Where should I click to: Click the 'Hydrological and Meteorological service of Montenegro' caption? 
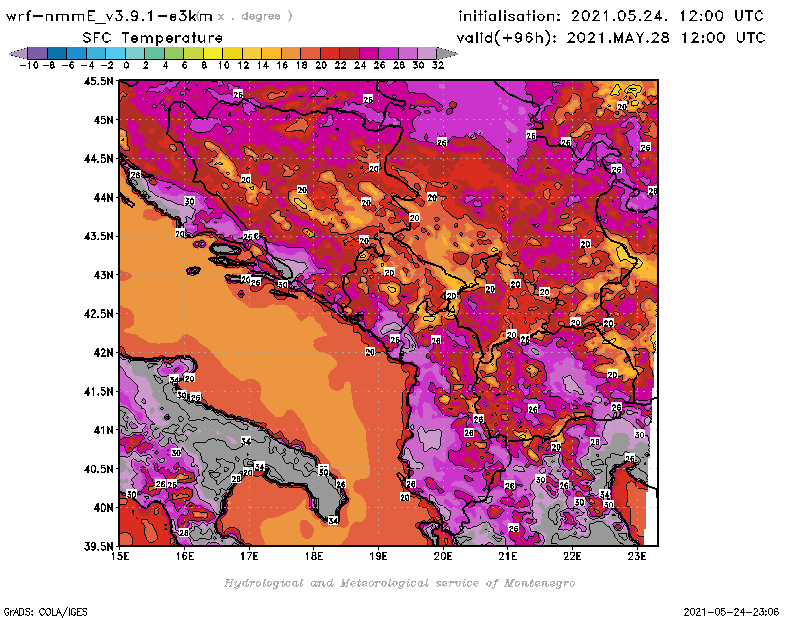click(x=399, y=583)
